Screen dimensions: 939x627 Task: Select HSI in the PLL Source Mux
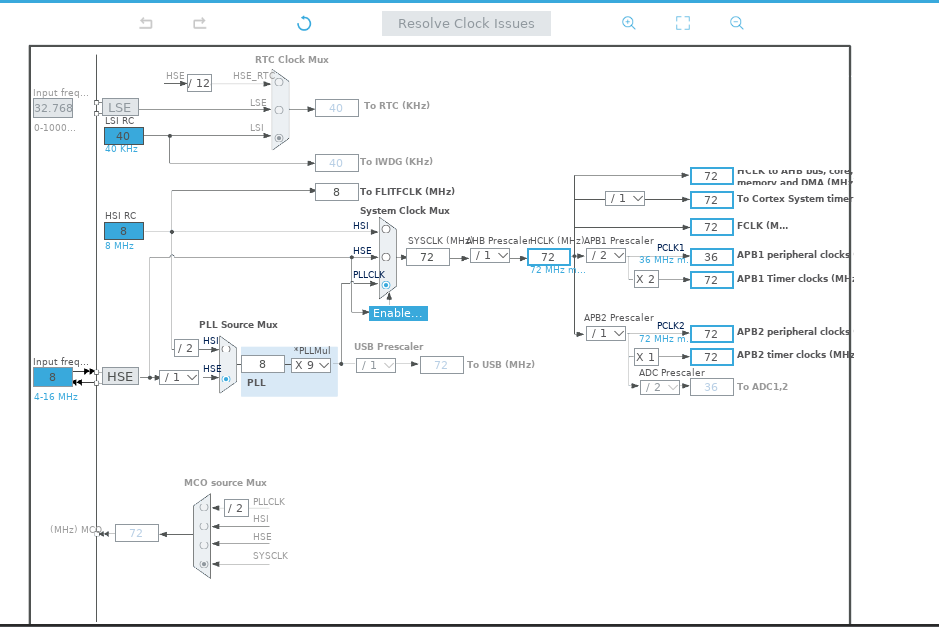(226, 348)
